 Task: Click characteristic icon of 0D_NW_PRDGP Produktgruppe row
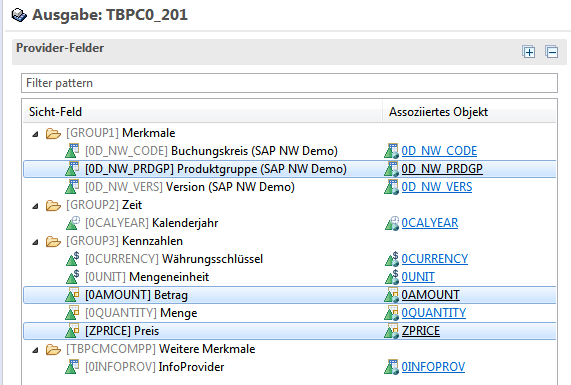[x=72, y=169]
